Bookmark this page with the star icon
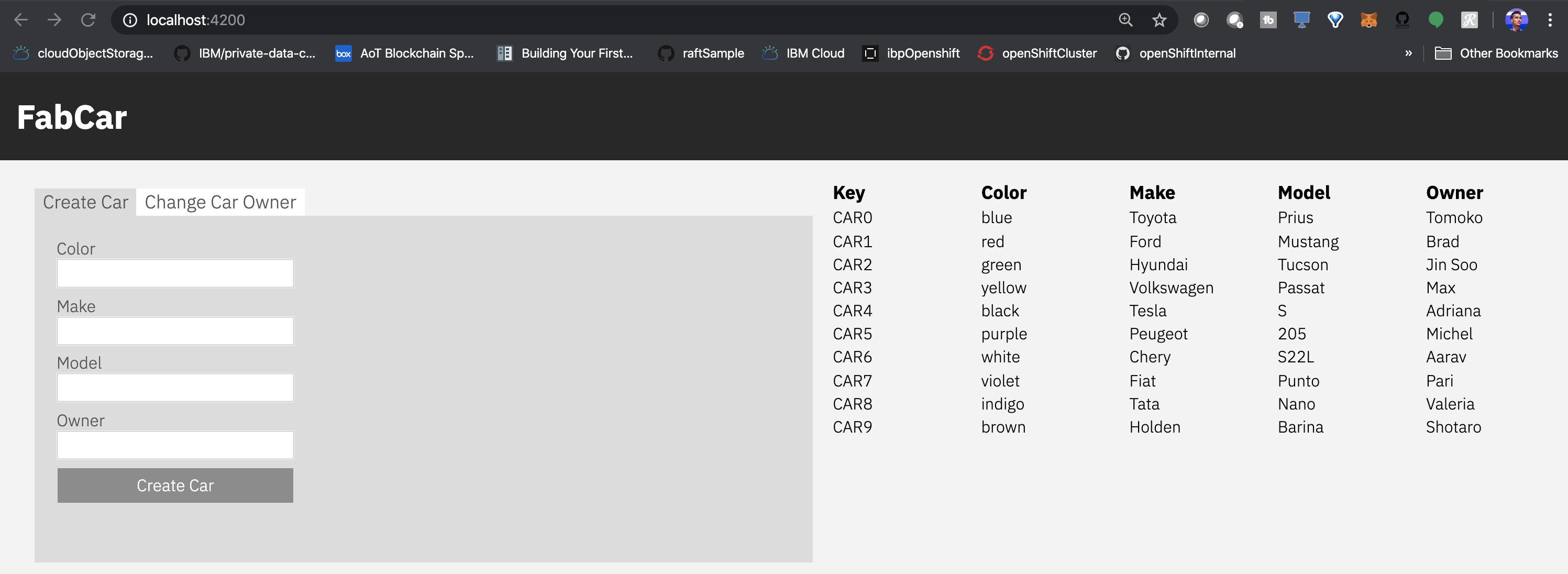 coord(1159,20)
